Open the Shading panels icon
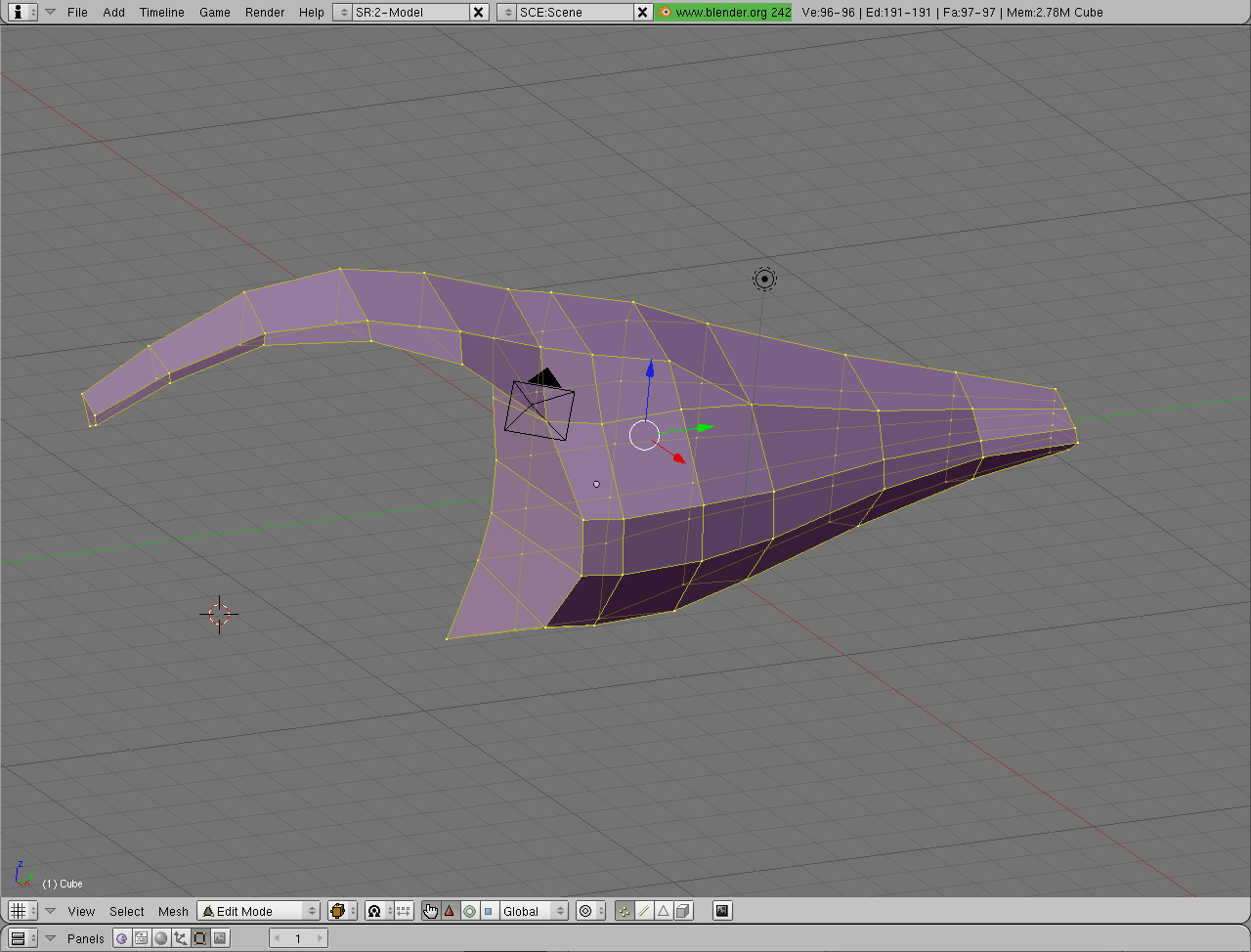Viewport: 1251px width, 952px height. tap(161, 938)
